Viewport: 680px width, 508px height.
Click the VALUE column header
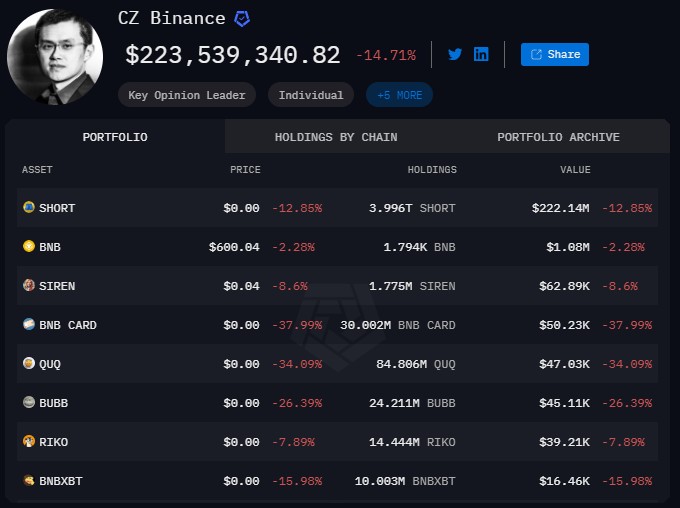[x=575, y=170]
